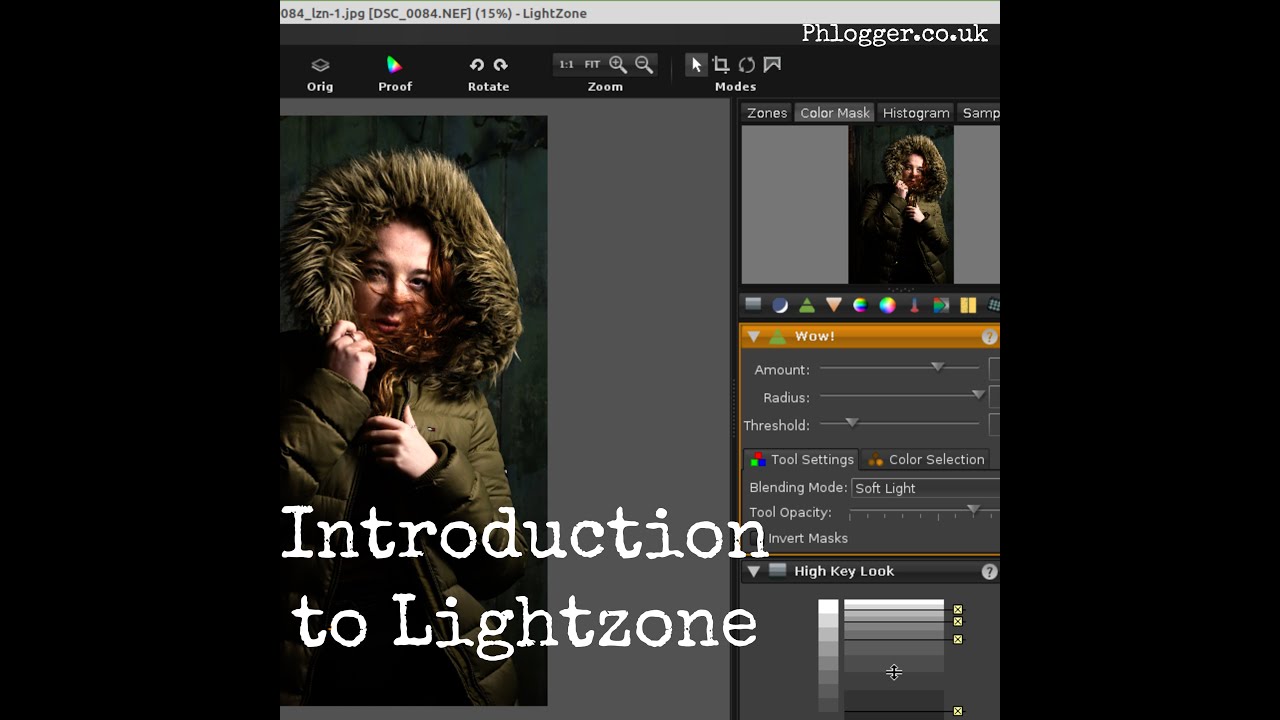Set zoom to 1:1
Screen dimensions: 1280x720
[x=566, y=65]
